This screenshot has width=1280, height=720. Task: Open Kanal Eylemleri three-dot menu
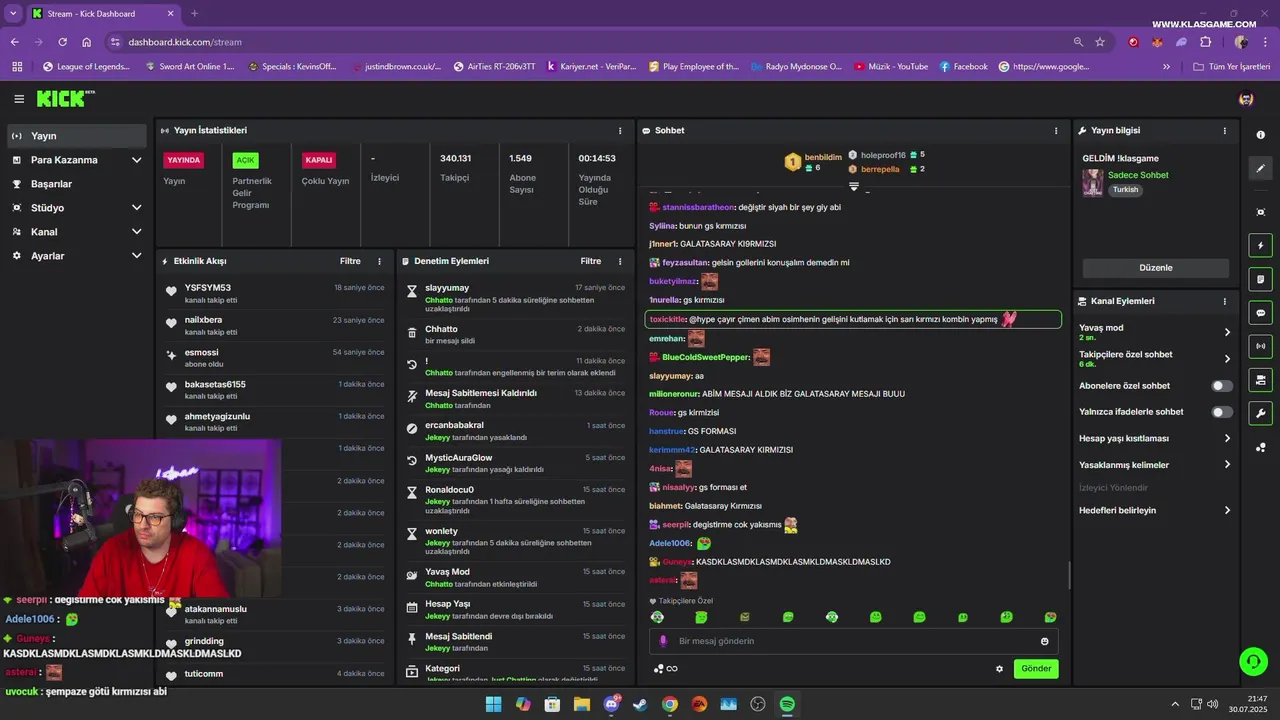coord(1224,301)
